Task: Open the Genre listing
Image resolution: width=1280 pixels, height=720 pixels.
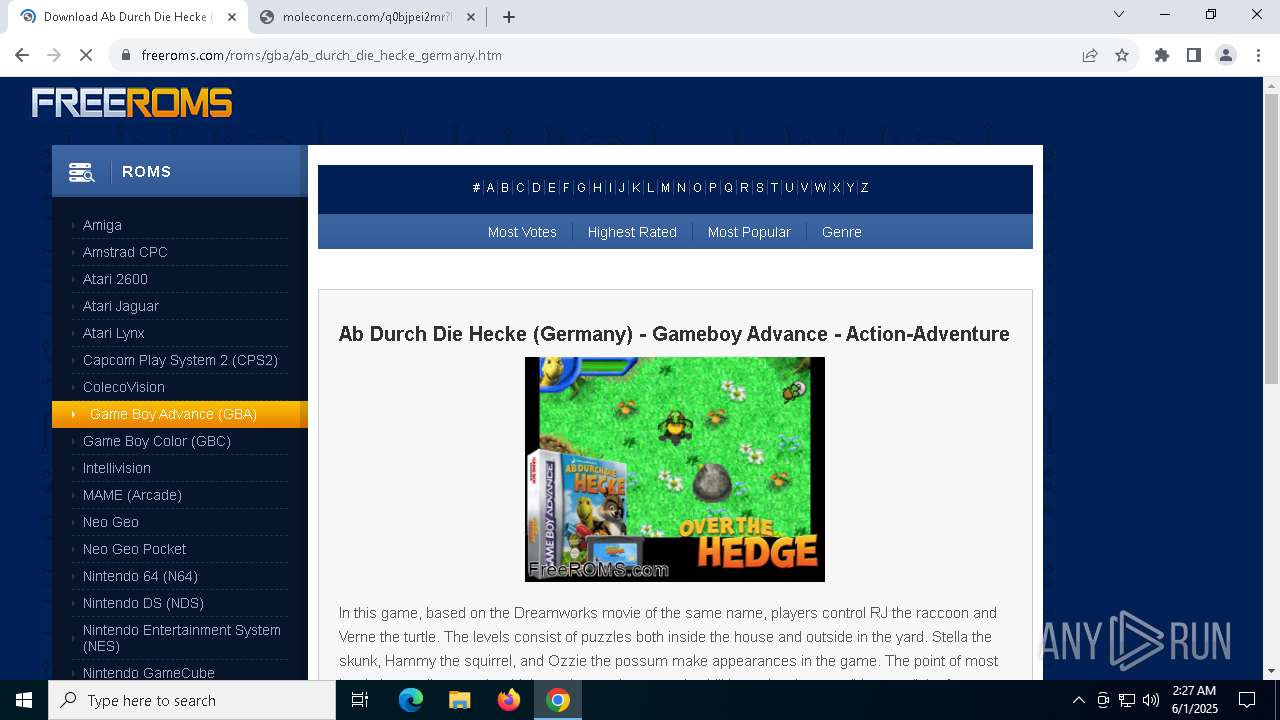Action: point(842,232)
